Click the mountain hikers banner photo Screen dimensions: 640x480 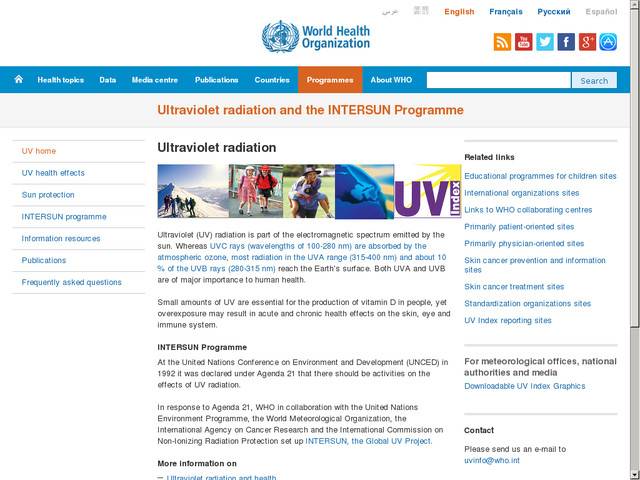click(193, 191)
